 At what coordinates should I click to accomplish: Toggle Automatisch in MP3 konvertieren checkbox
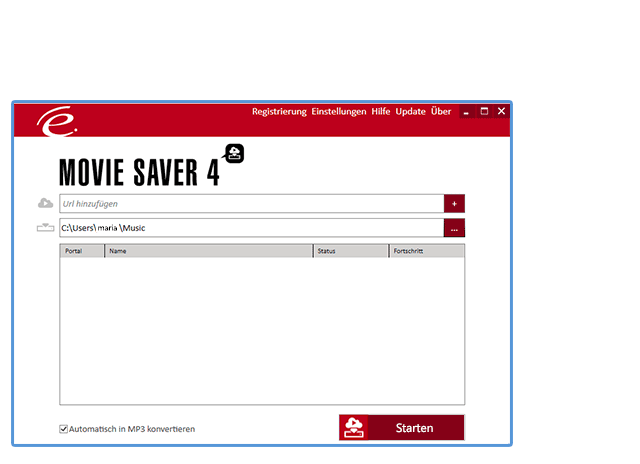coord(63,429)
